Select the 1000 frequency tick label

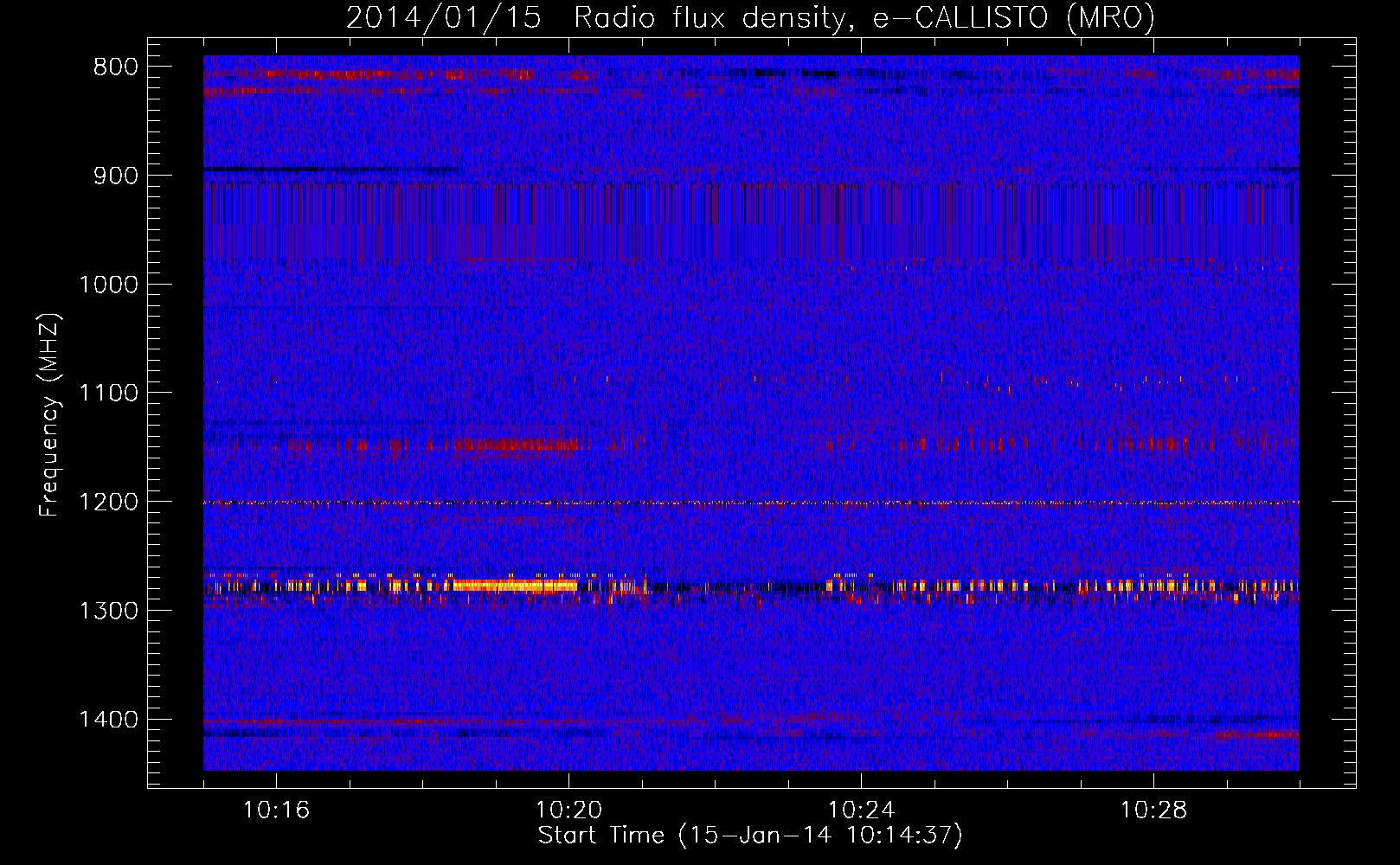[x=108, y=285]
